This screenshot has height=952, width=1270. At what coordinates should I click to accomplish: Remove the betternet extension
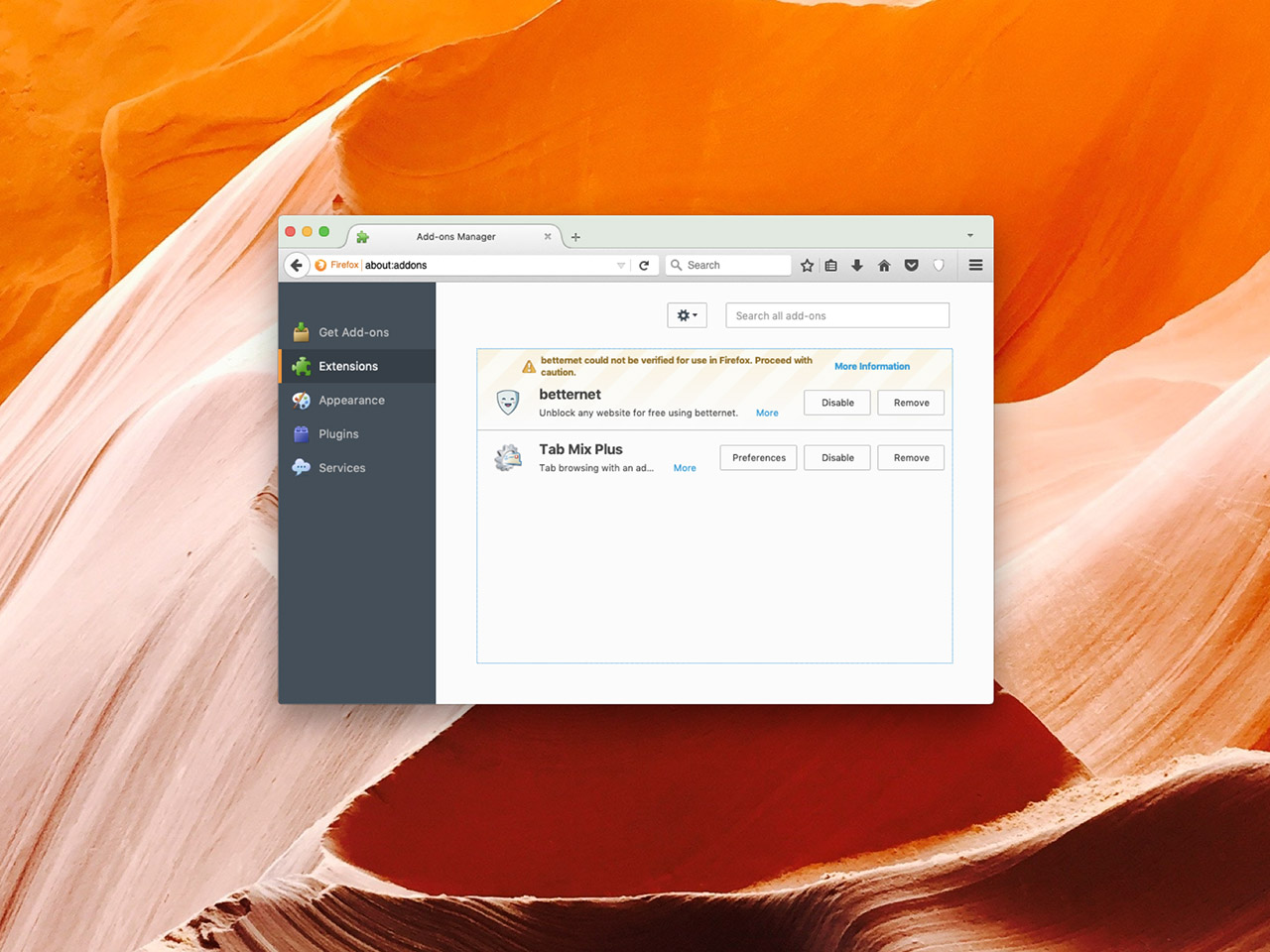(x=911, y=403)
